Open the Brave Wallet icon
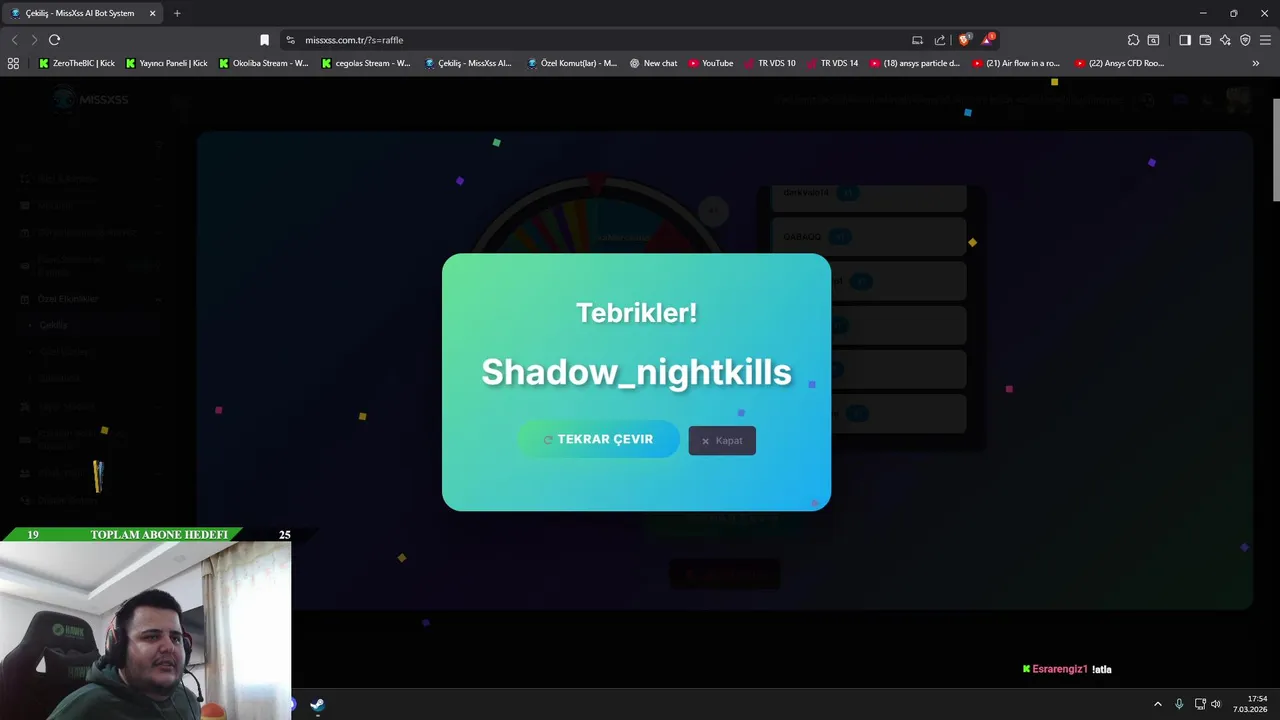Image resolution: width=1280 pixels, height=720 pixels. coord(1205,40)
